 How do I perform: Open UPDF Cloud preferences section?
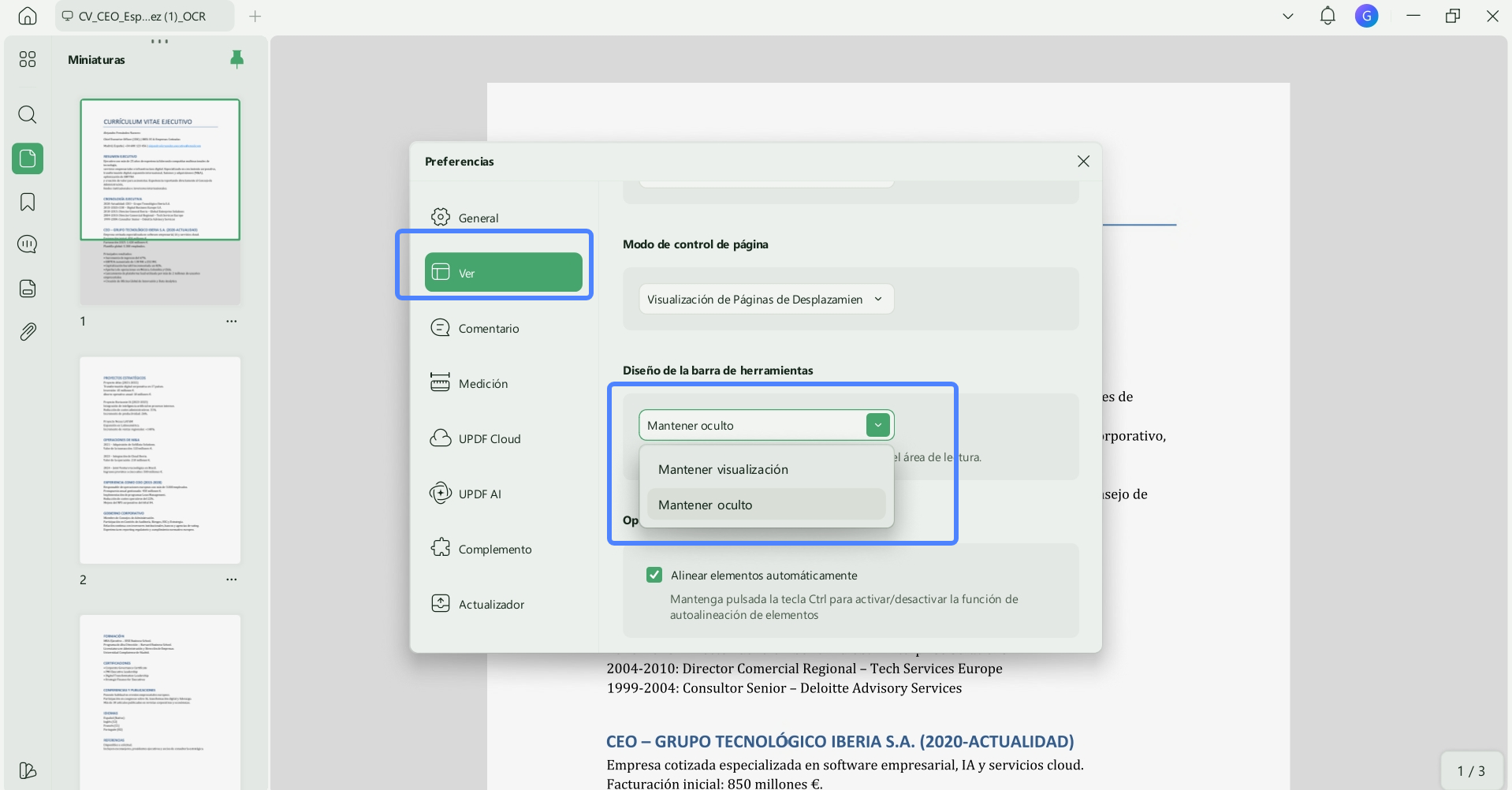(504, 438)
